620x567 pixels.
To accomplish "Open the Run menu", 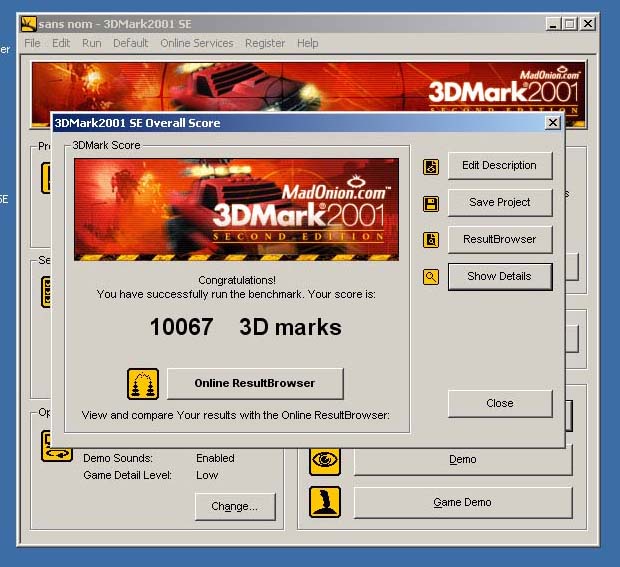I will [x=92, y=43].
